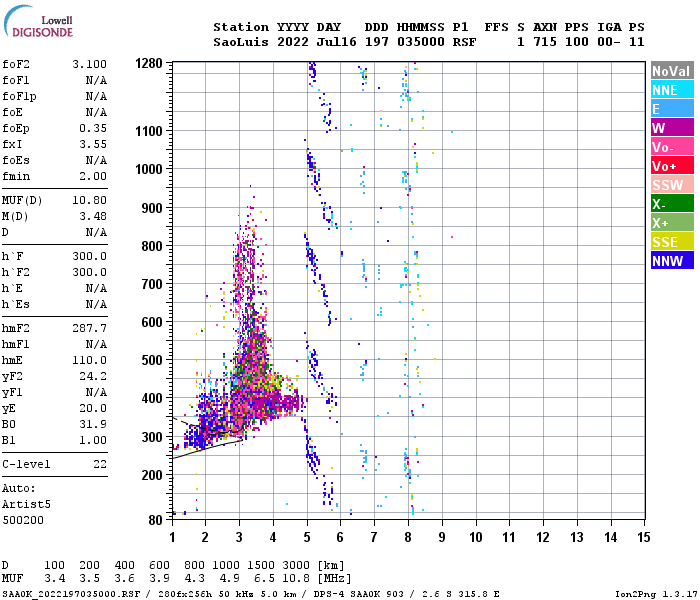Click the B0 value 31.9
The image size is (700, 600).
pos(93,424)
